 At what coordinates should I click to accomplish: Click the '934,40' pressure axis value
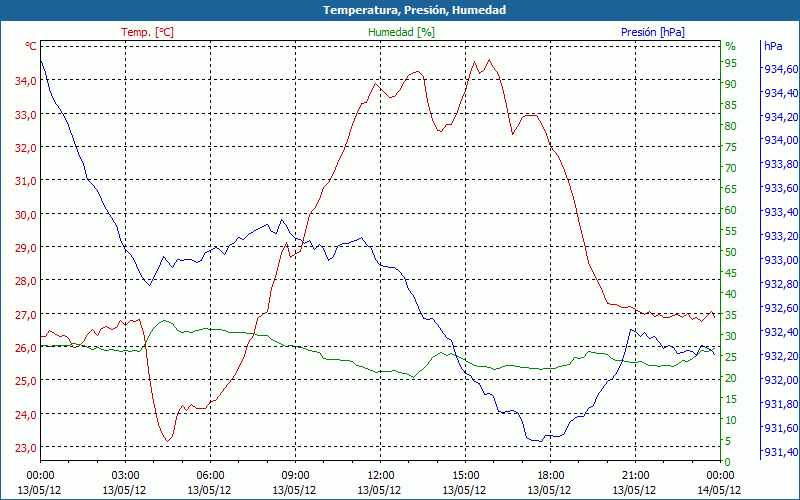pyautogui.click(x=781, y=93)
